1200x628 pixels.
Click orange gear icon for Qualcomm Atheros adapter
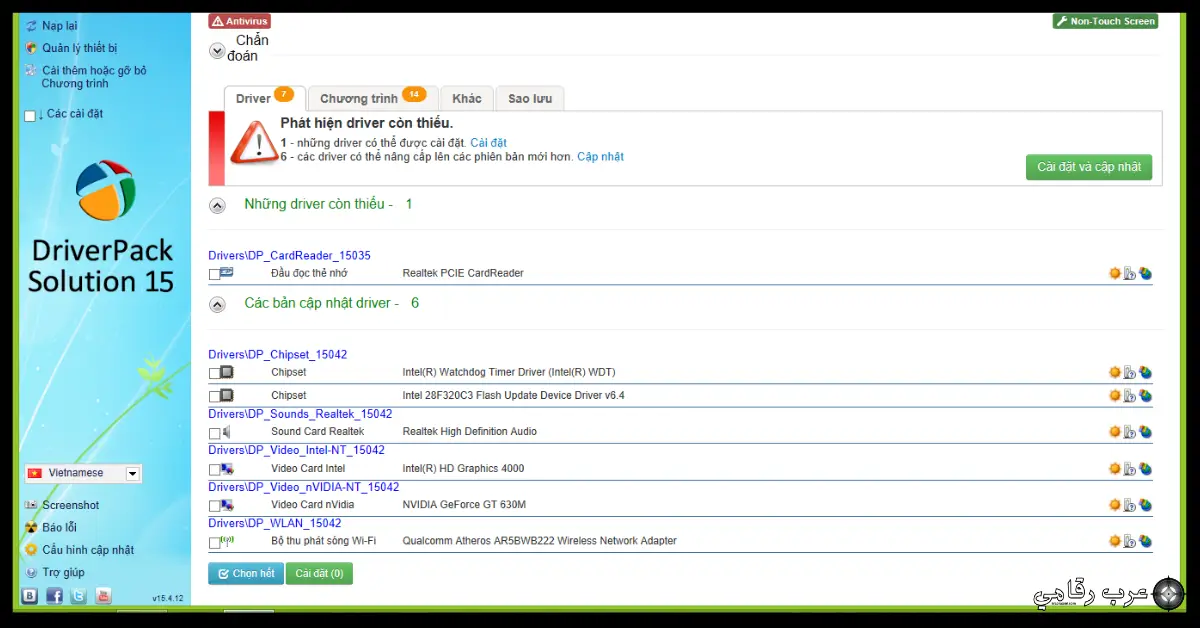pos(1115,541)
